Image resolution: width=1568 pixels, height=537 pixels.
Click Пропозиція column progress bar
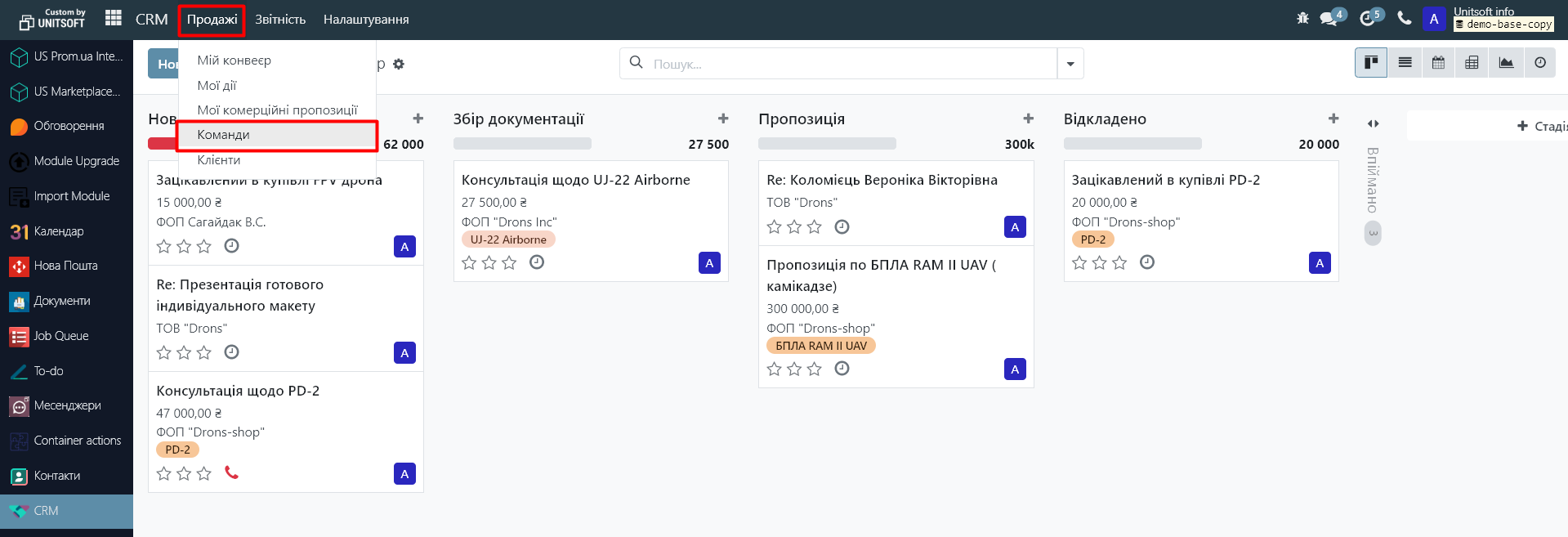827,144
